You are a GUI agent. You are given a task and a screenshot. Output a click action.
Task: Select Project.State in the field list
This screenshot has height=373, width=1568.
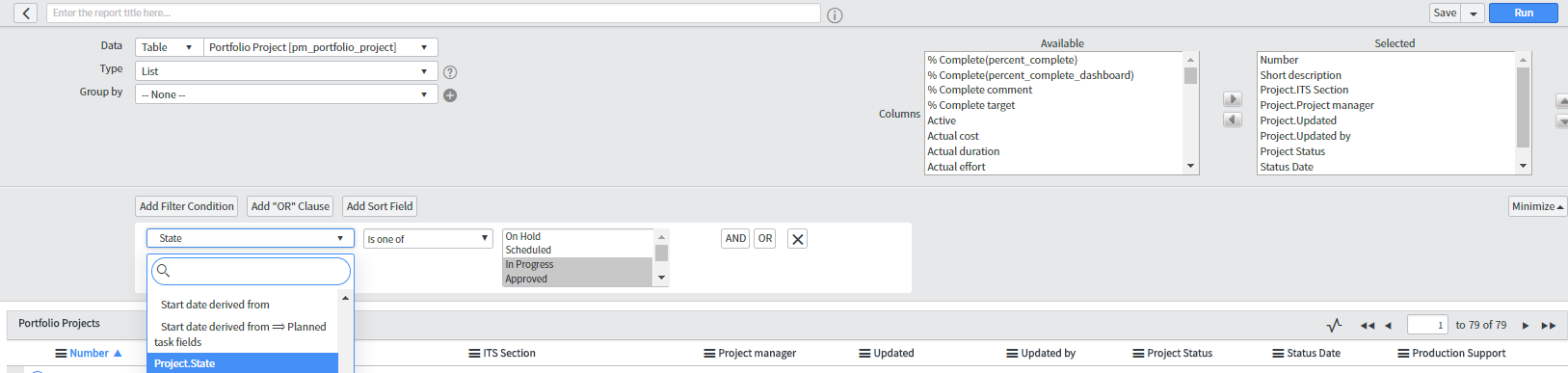pyautogui.click(x=243, y=363)
